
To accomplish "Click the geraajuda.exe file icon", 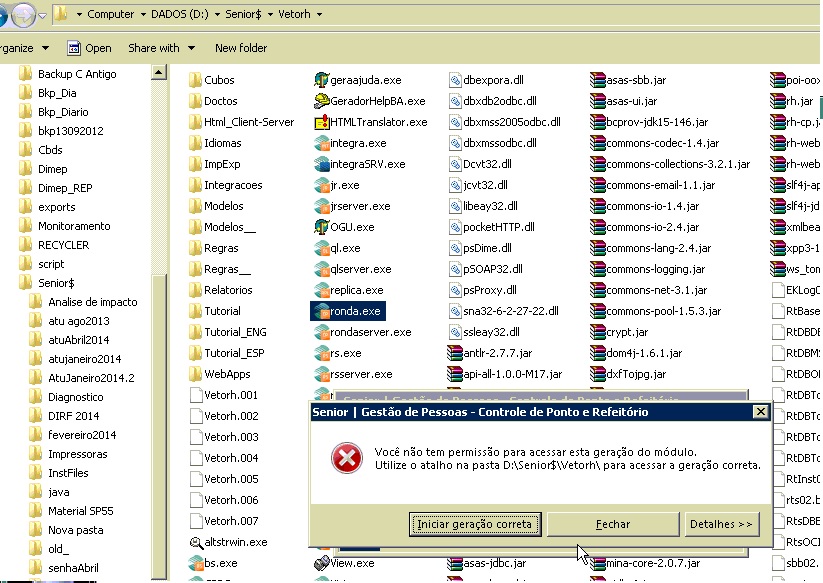I will pyautogui.click(x=321, y=80).
